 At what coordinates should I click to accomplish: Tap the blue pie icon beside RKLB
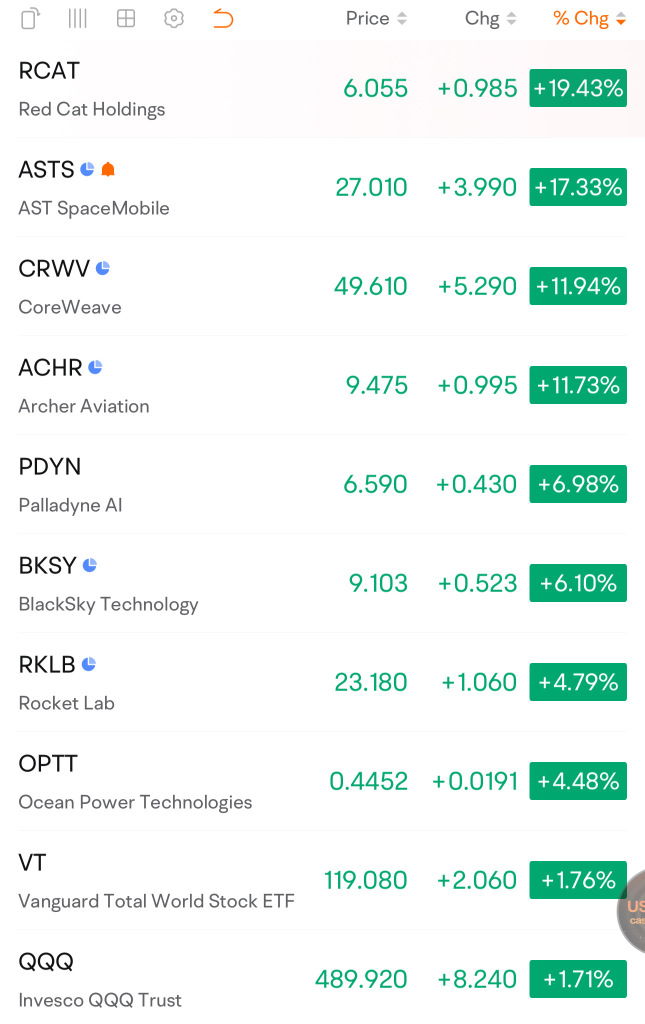pyautogui.click(x=89, y=664)
